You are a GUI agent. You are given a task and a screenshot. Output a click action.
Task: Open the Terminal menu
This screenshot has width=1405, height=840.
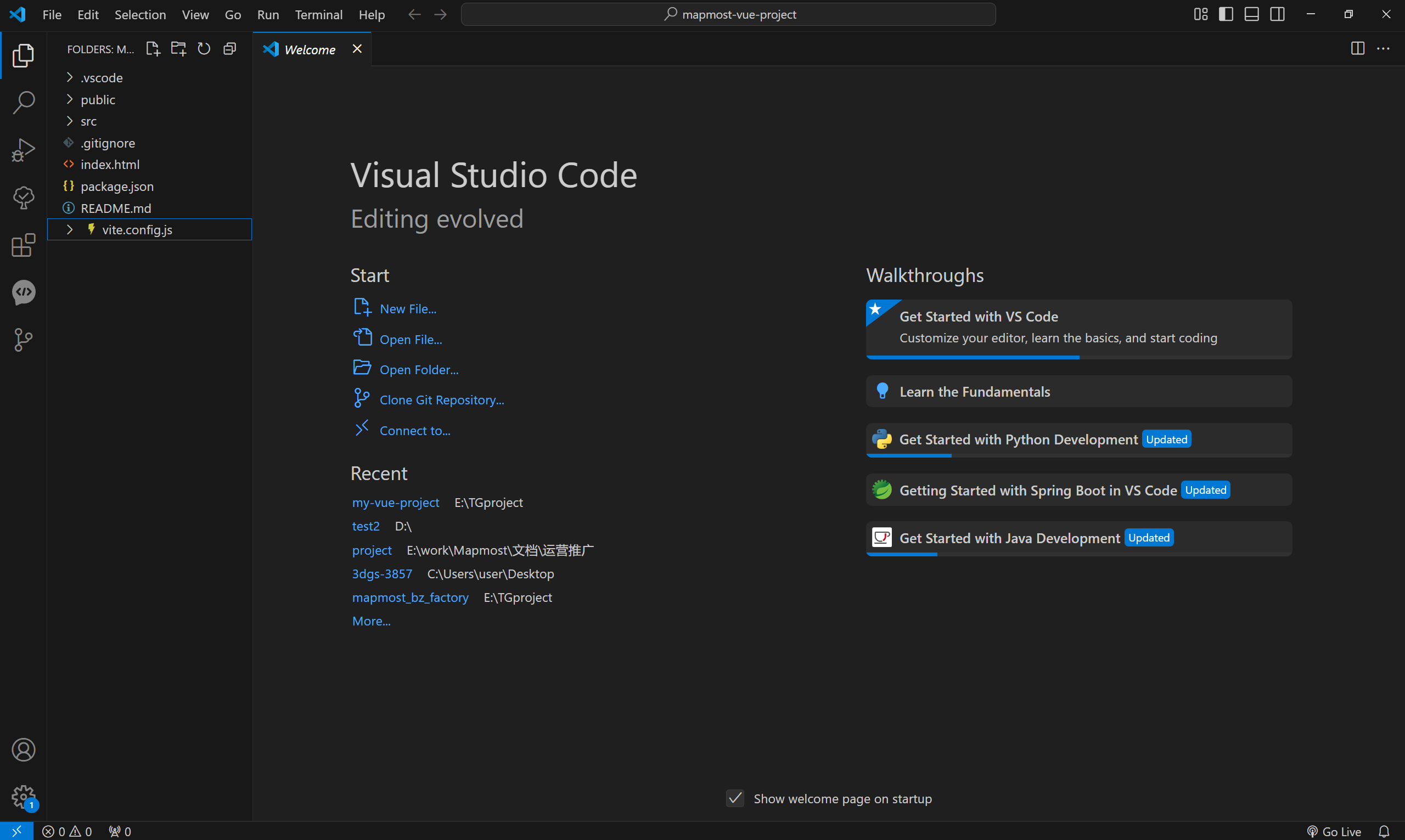click(319, 15)
